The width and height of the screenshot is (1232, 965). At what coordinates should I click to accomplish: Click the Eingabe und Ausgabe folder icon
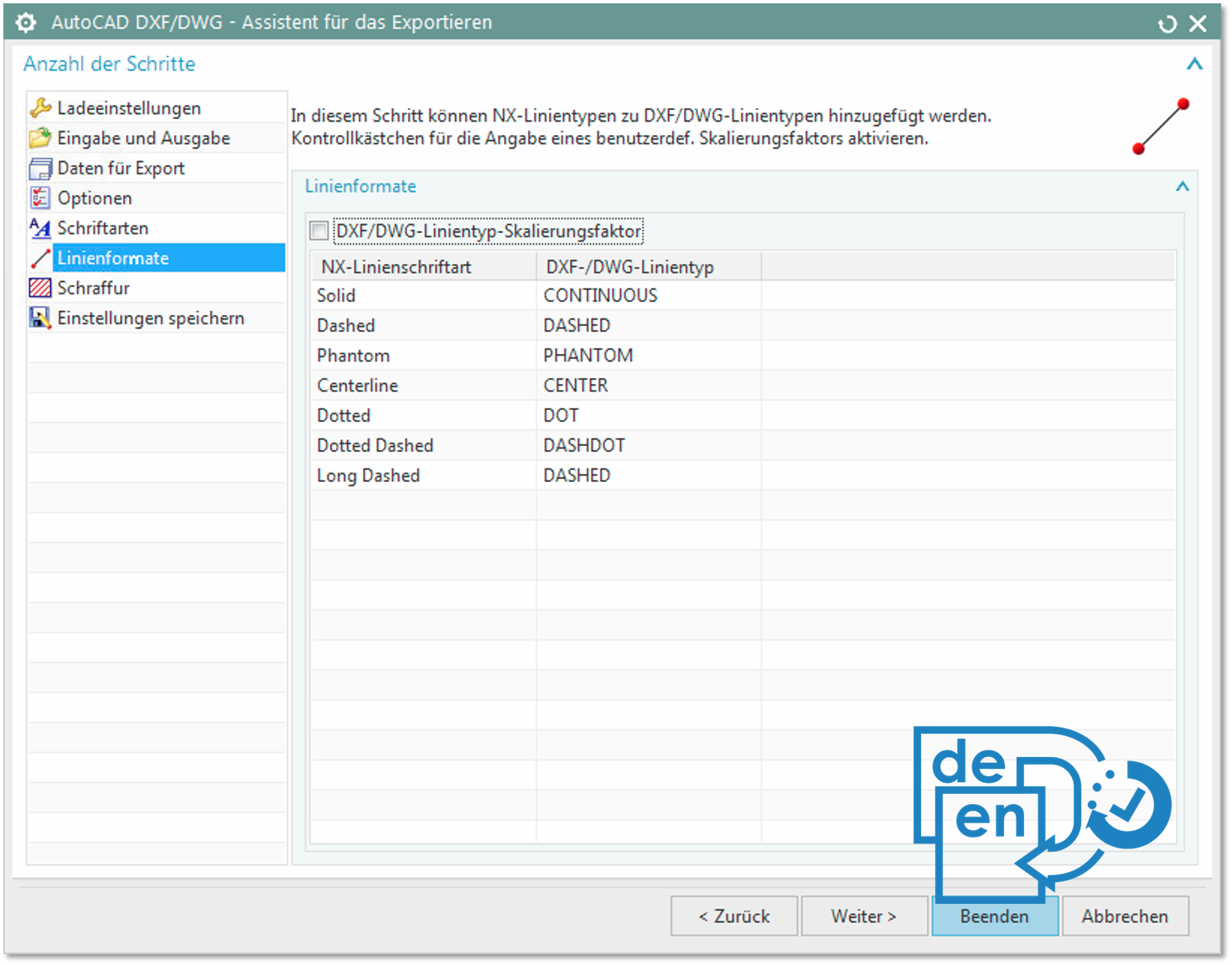40,138
